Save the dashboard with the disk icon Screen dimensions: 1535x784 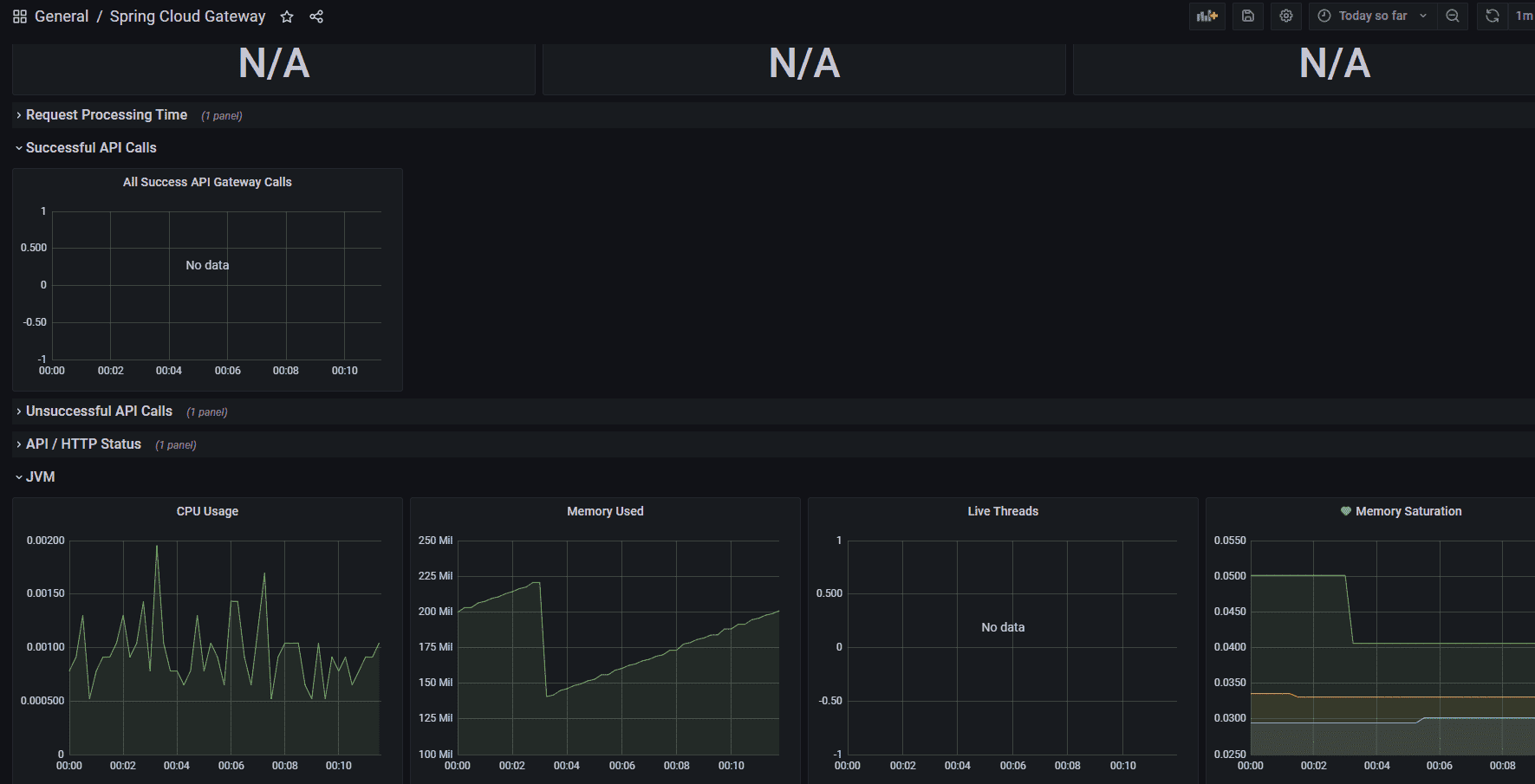coord(1248,16)
